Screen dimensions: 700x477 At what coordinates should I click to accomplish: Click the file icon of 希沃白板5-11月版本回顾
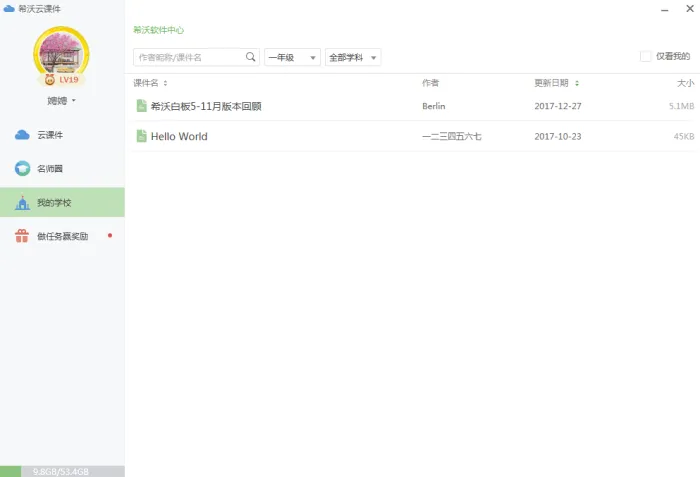(141, 105)
